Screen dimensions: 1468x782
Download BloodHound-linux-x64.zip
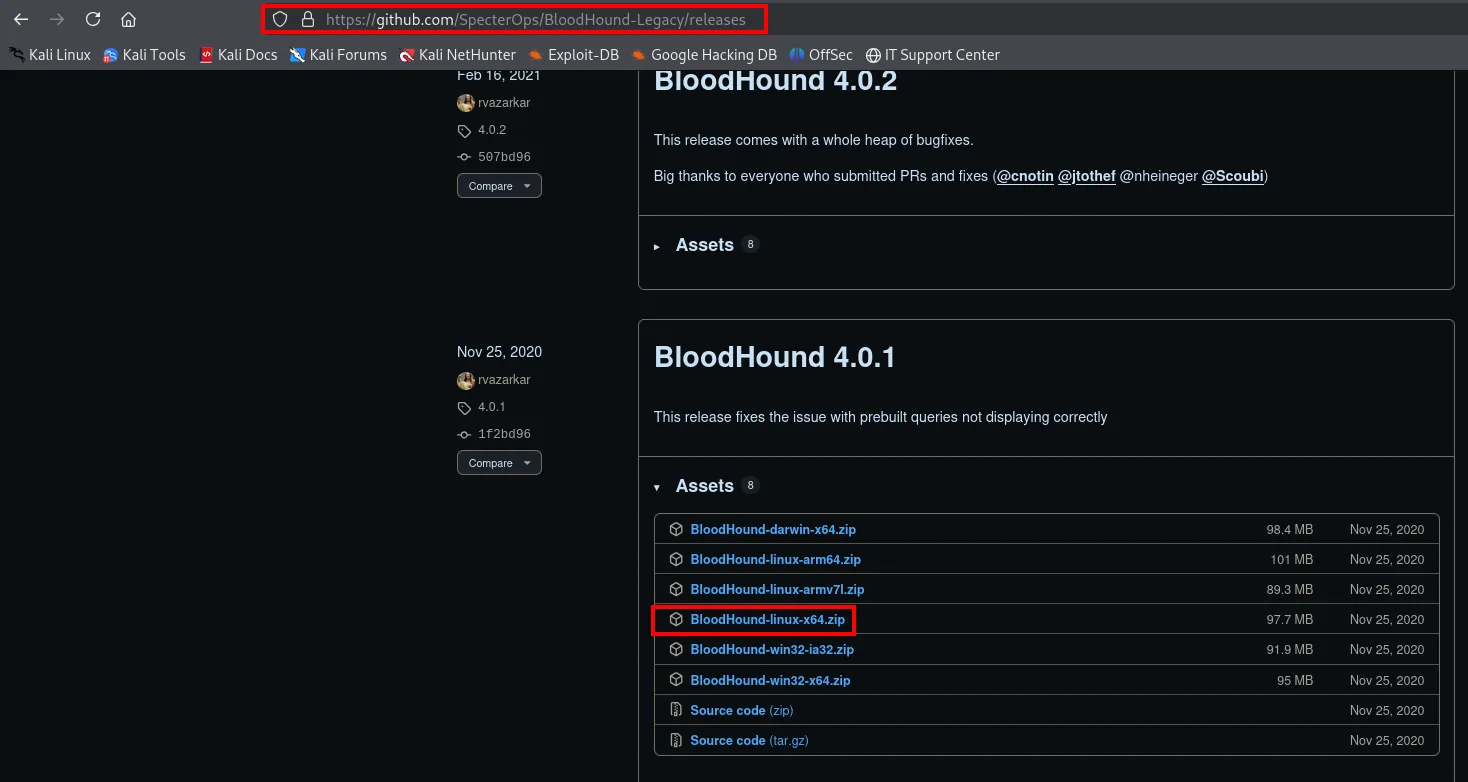coord(767,620)
